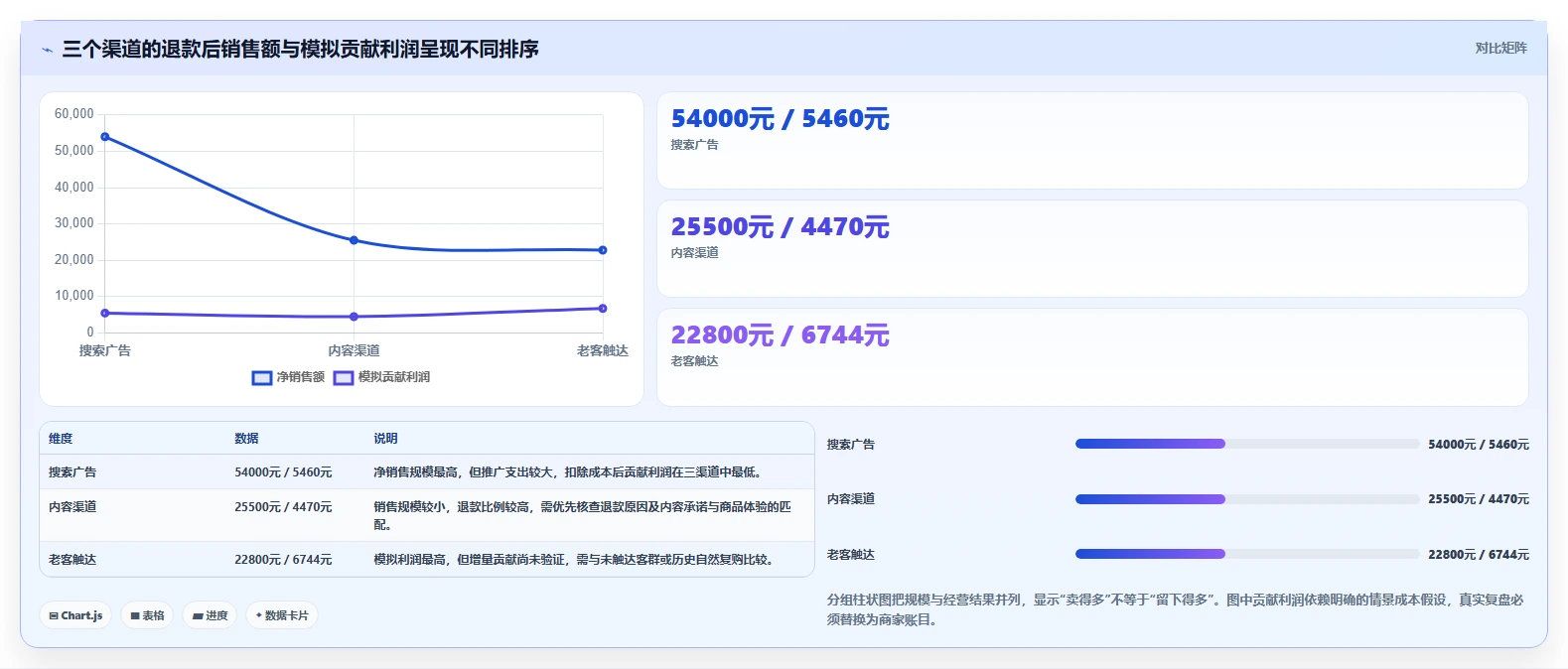Viewport: 1568px width, 669px height.
Task: Toggle the 模拟贡献利润 legend swatch
Action: tap(344, 377)
